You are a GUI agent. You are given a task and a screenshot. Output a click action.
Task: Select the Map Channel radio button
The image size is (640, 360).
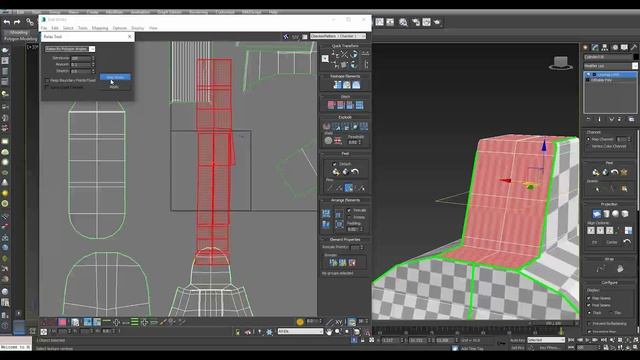tap(589, 139)
